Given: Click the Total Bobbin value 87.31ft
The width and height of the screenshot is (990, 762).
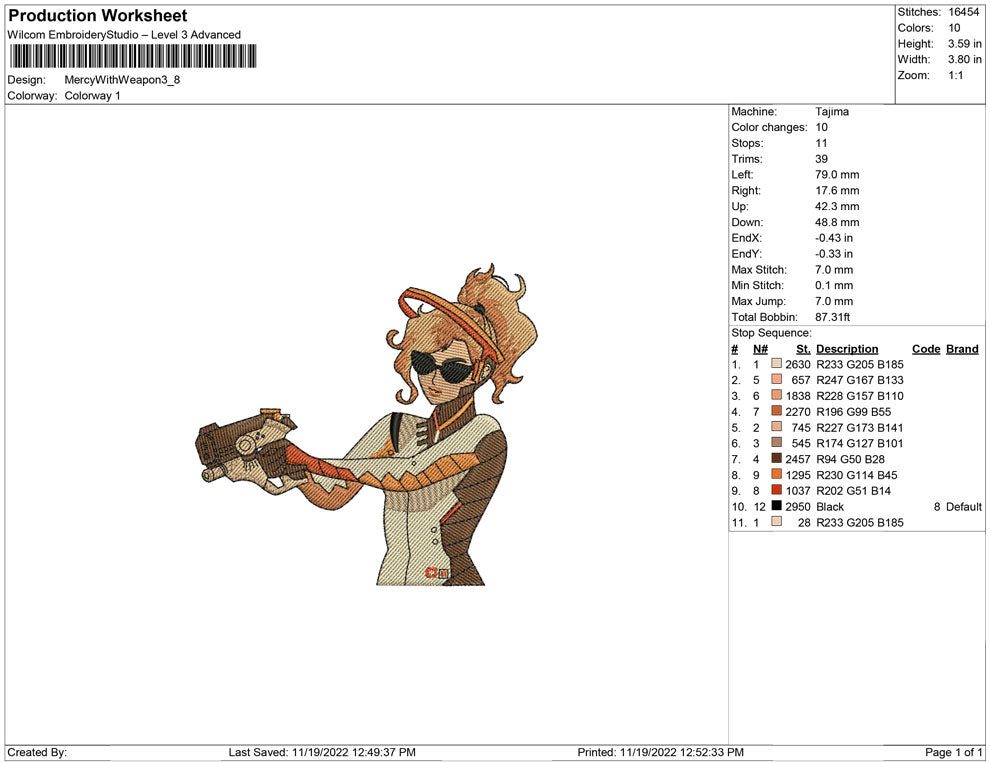Looking at the screenshot, I should pos(832,317).
